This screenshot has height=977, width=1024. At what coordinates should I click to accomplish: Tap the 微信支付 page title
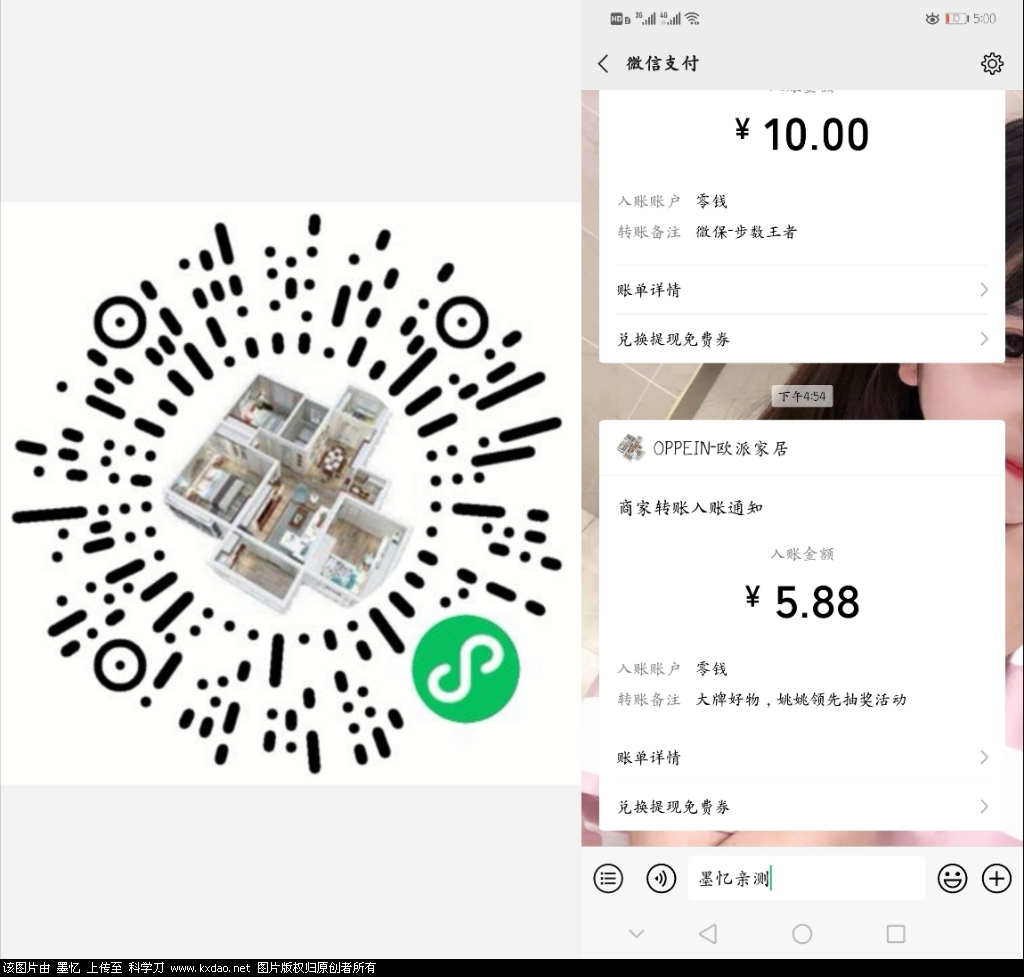pyautogui.click(x=662, y=63)
